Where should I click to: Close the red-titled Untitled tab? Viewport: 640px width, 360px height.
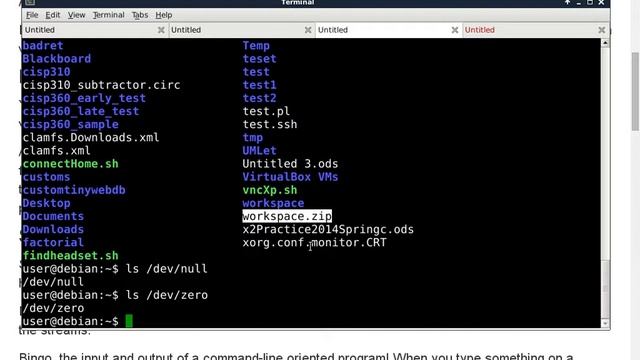602,30
